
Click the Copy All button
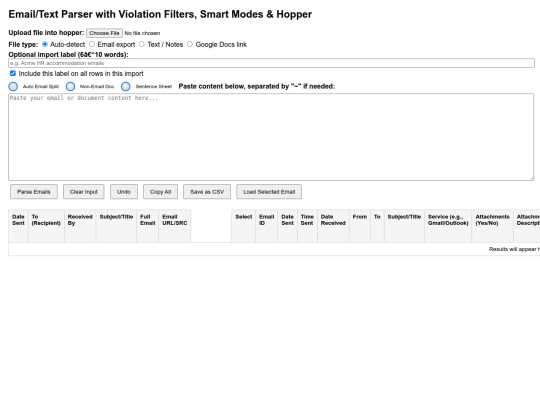160,192
